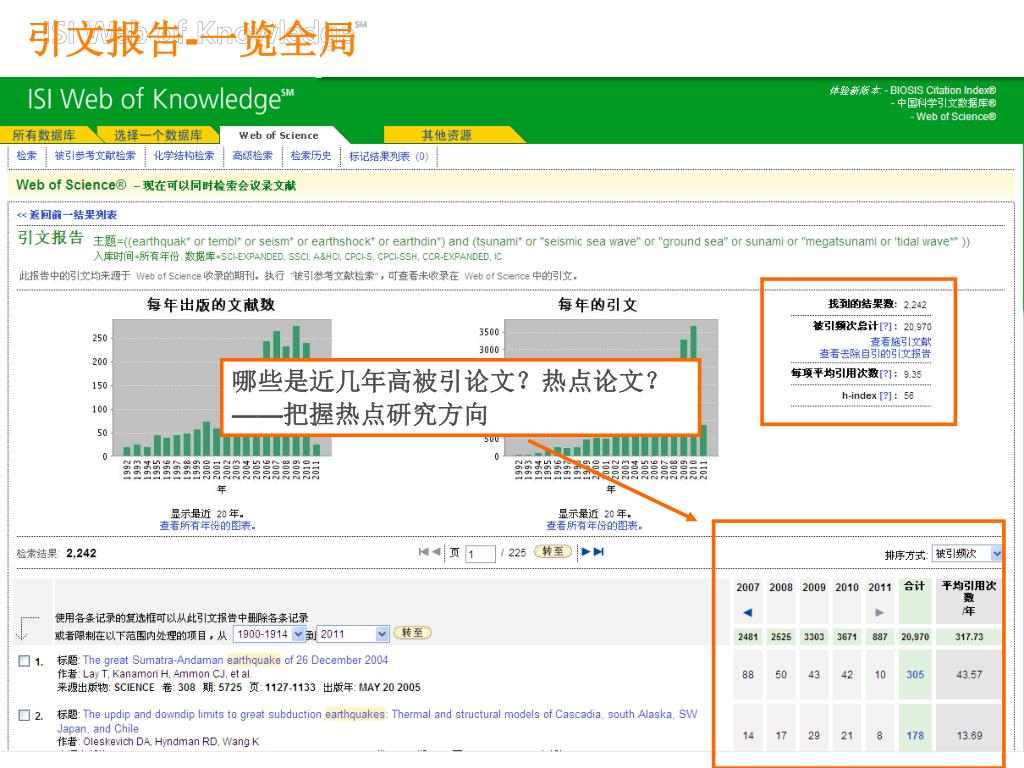This screenshot has width=1024, height=768.
Task: Click help [?] beside 被引频次总计
Action: [885, 326]
